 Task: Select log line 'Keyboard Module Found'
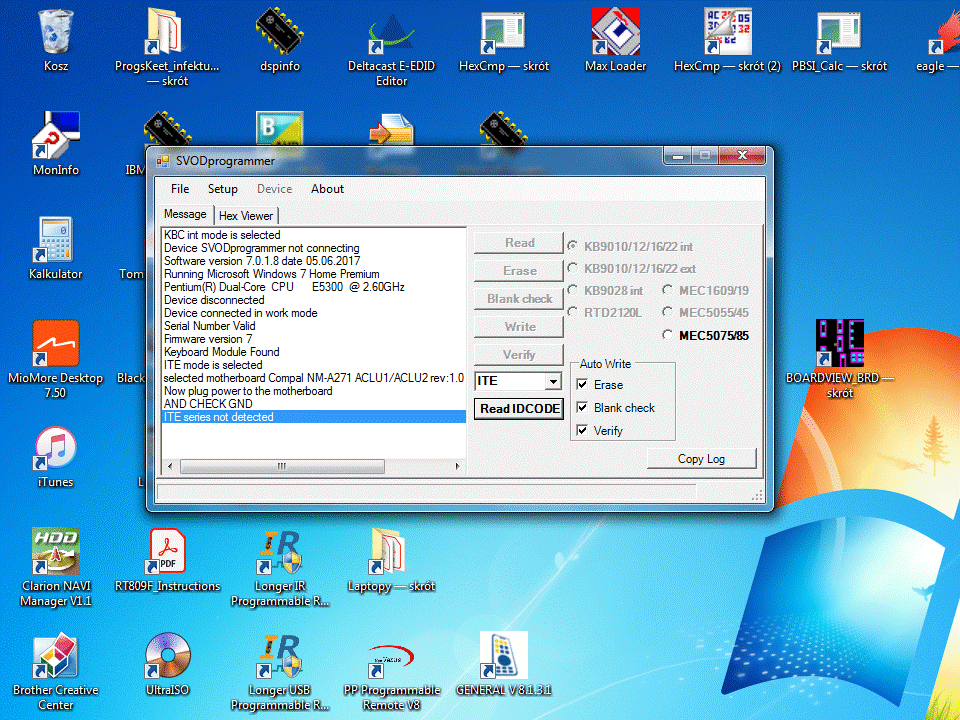click(x=314, y=352)
